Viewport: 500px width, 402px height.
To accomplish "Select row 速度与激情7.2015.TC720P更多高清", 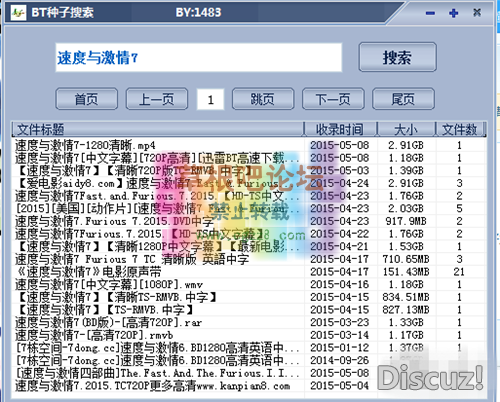I will click(x=249, y=386).
